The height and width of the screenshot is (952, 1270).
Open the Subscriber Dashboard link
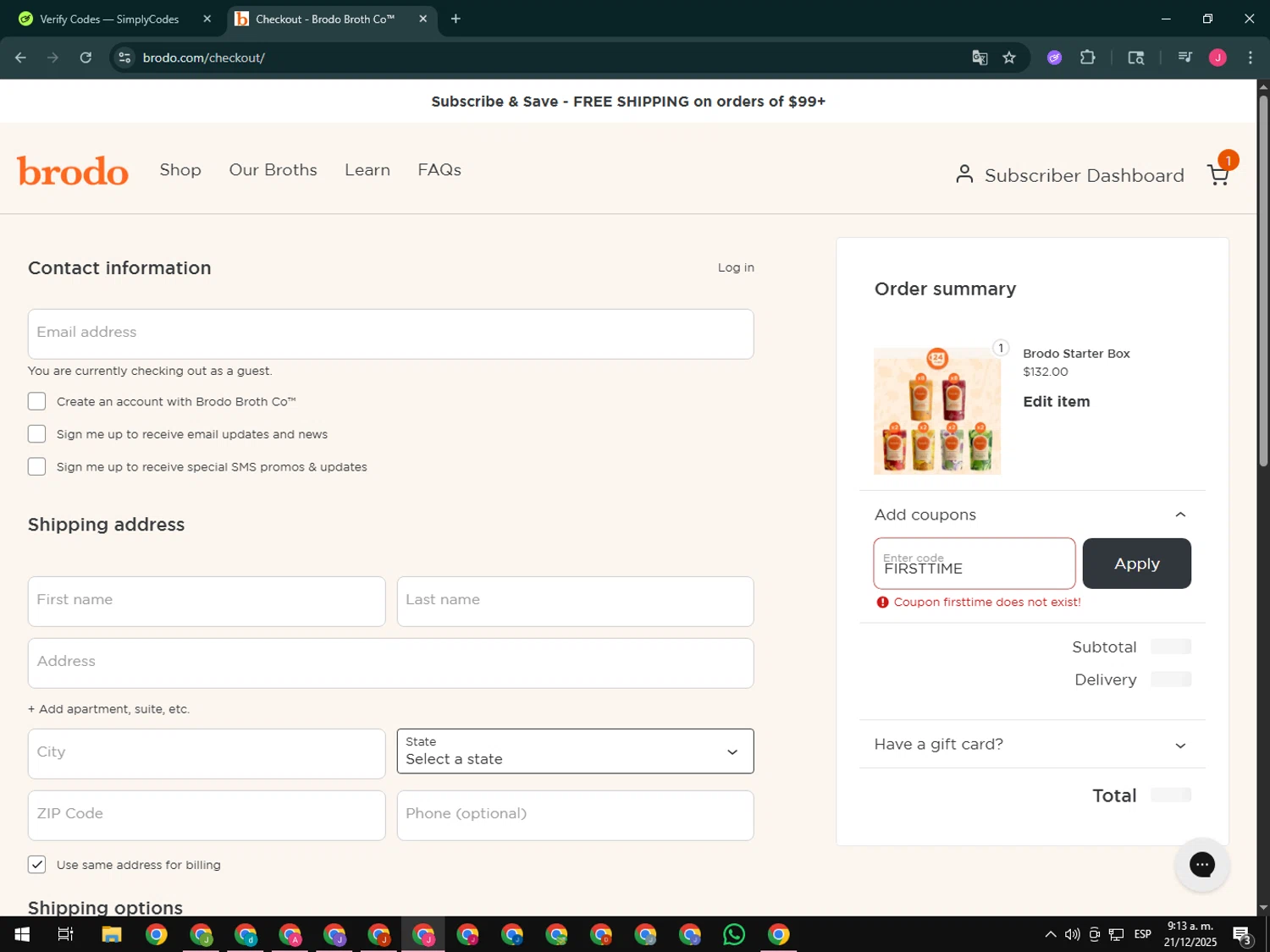pos(1070,175)
